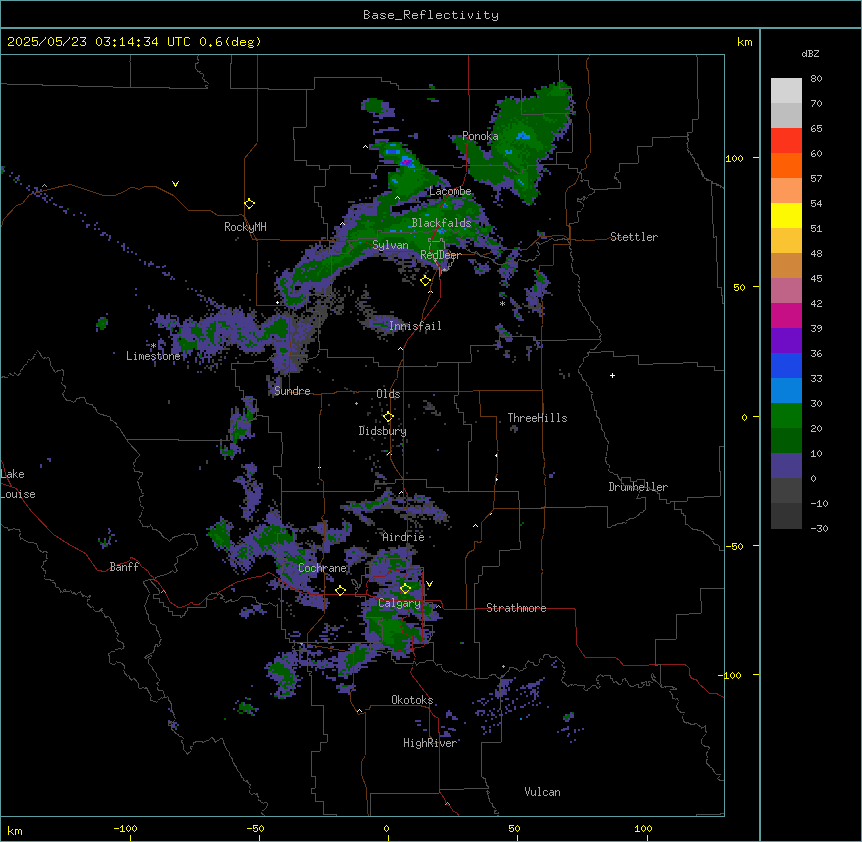The width and height of the screenshot is (862, 842).
Task: Click the white asterisk marker next to Limestone
Action: (154, 346)
